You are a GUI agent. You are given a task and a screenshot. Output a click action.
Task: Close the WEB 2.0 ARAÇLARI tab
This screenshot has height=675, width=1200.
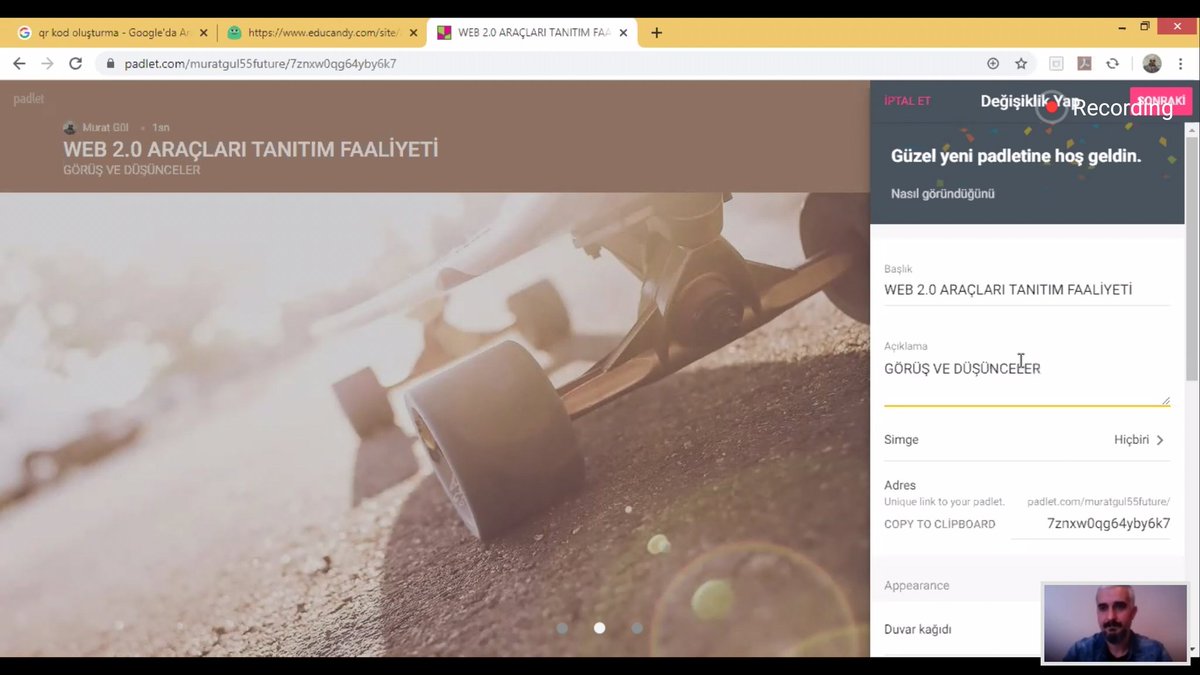(x=624, y=32)
